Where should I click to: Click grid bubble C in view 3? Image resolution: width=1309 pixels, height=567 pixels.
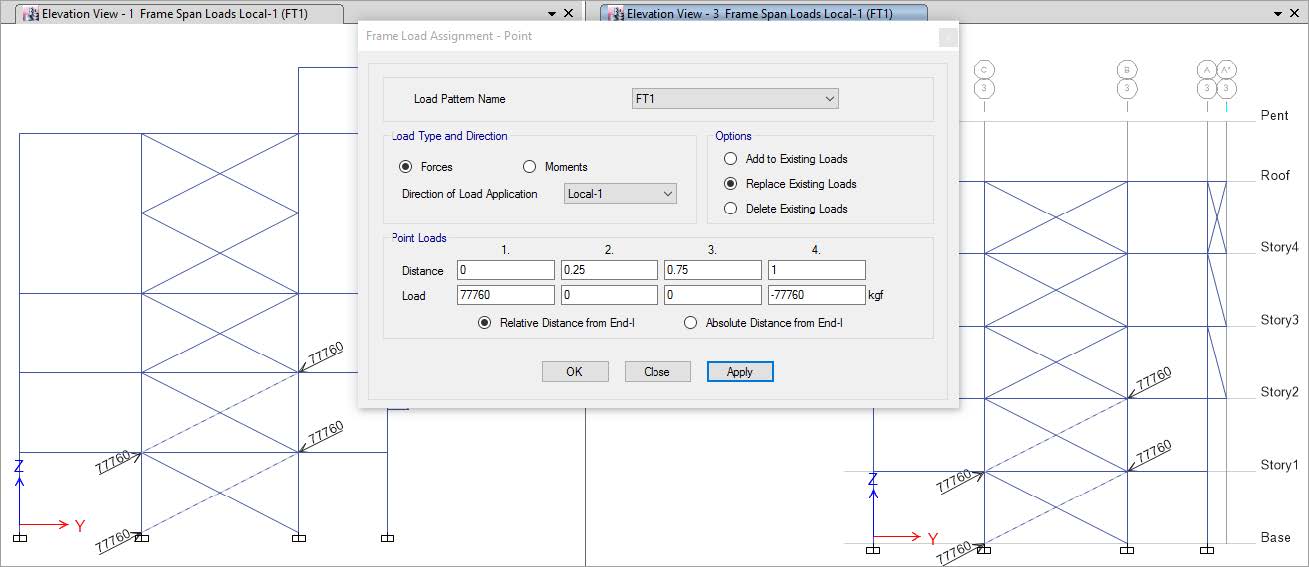coord(984,69)
